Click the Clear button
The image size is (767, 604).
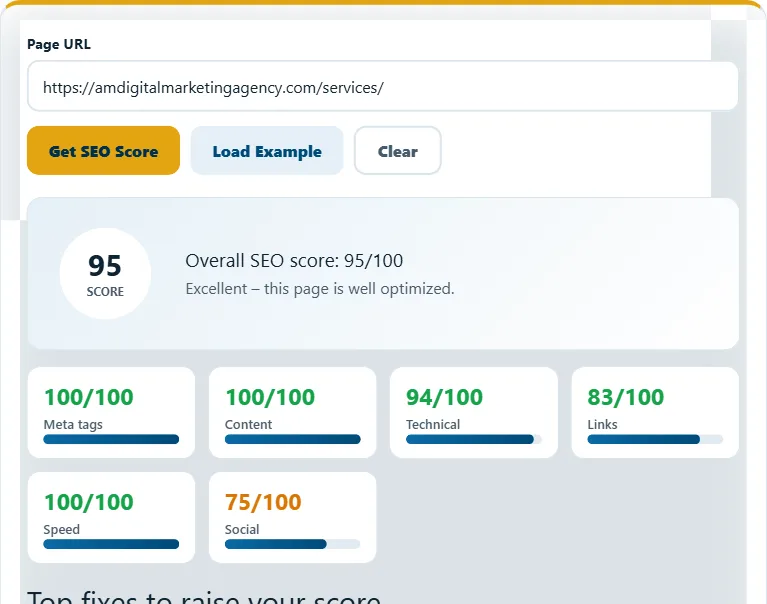click(398, 151)
